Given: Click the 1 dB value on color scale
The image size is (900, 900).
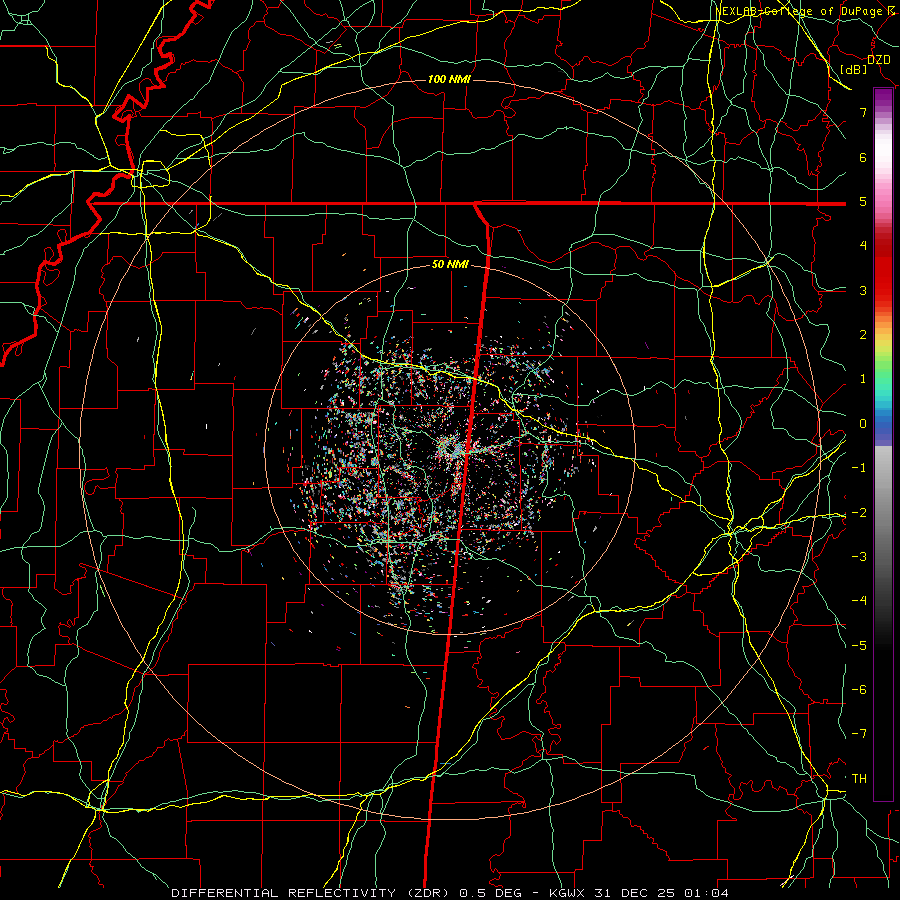Looking at the screenshot, I should point(863,379).
